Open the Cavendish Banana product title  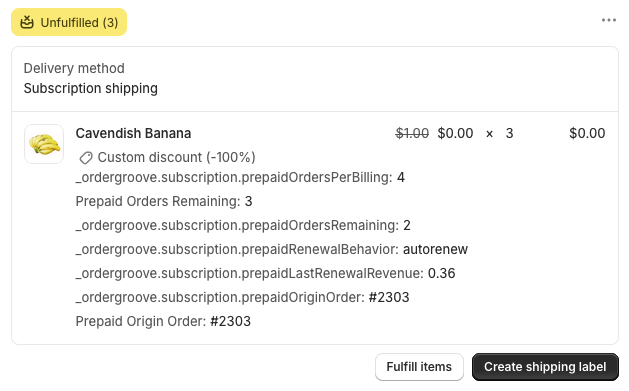coord(133,133)
